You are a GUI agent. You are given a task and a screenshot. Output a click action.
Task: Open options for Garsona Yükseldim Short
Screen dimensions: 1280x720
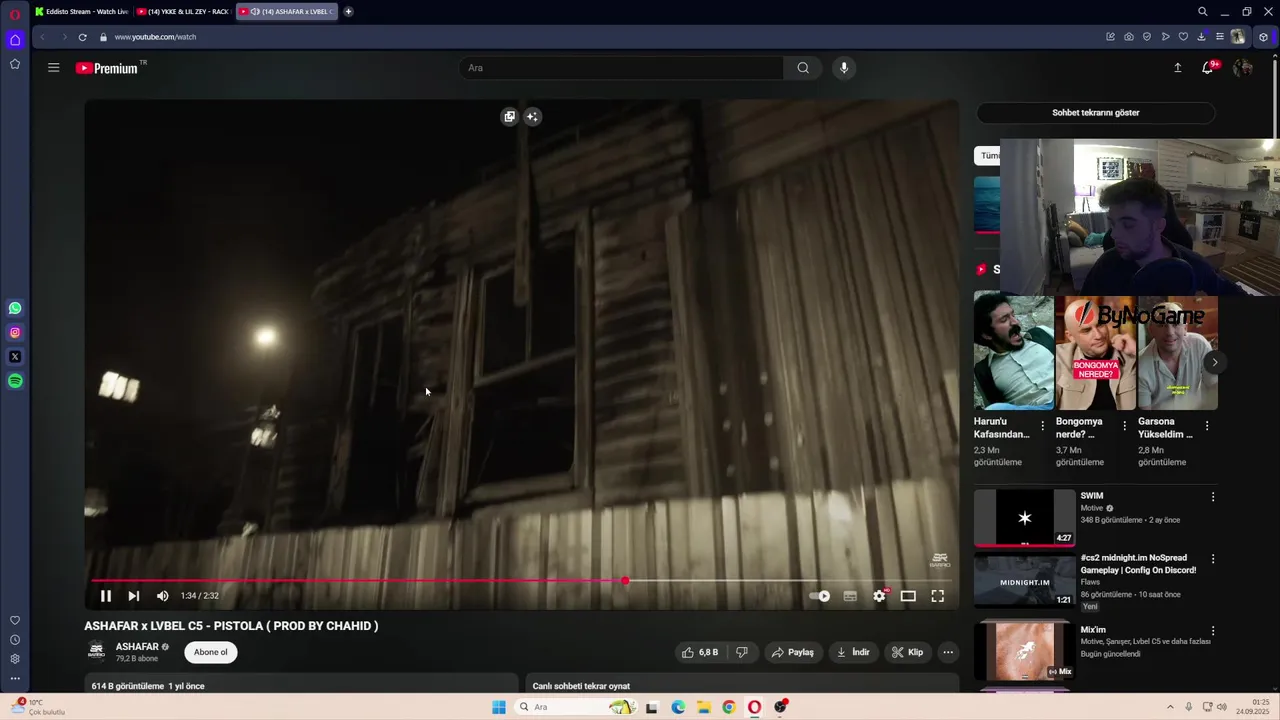point(1207,425)
